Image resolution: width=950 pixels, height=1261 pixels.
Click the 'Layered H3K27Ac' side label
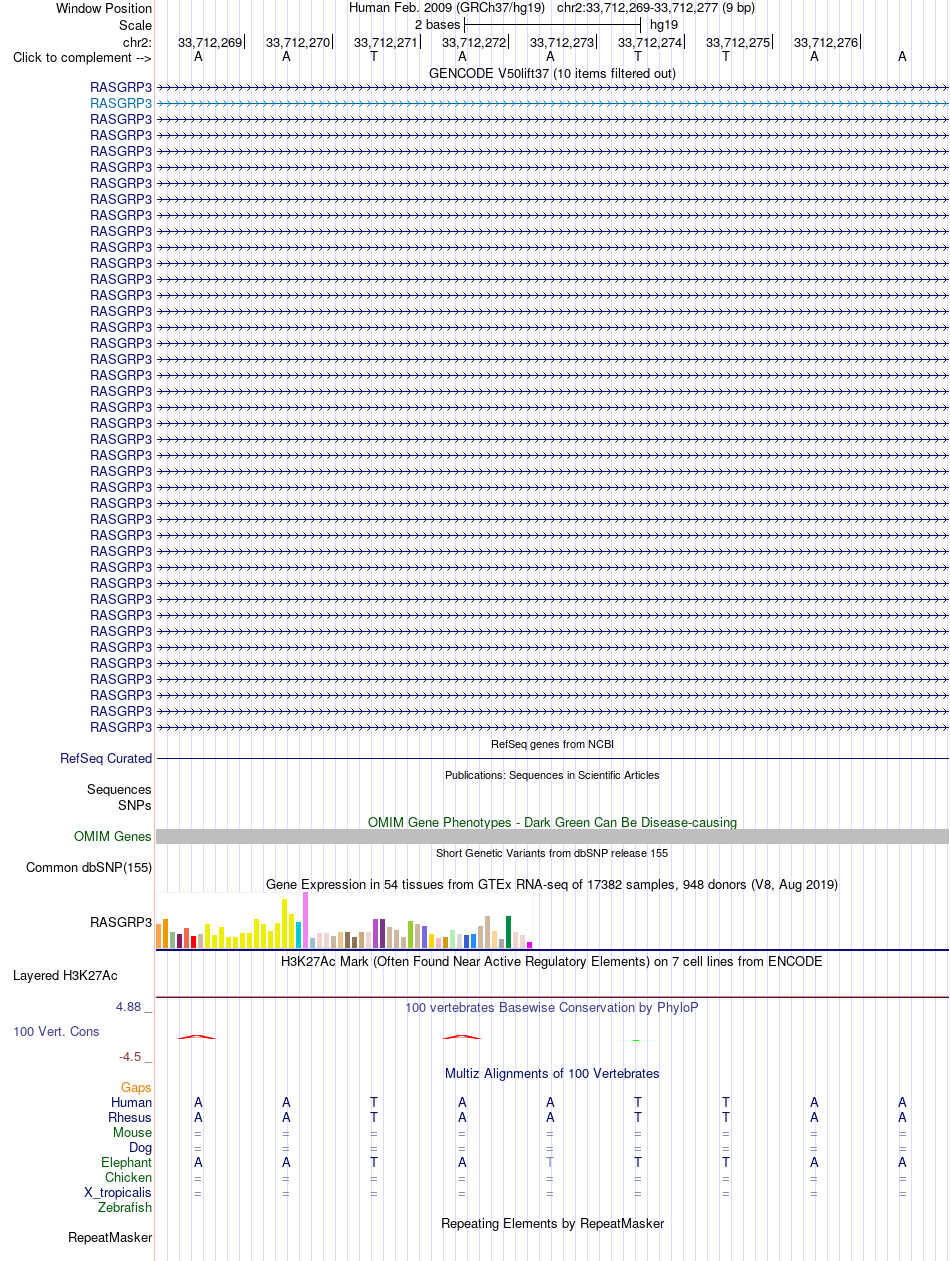[x=65, y=975]
